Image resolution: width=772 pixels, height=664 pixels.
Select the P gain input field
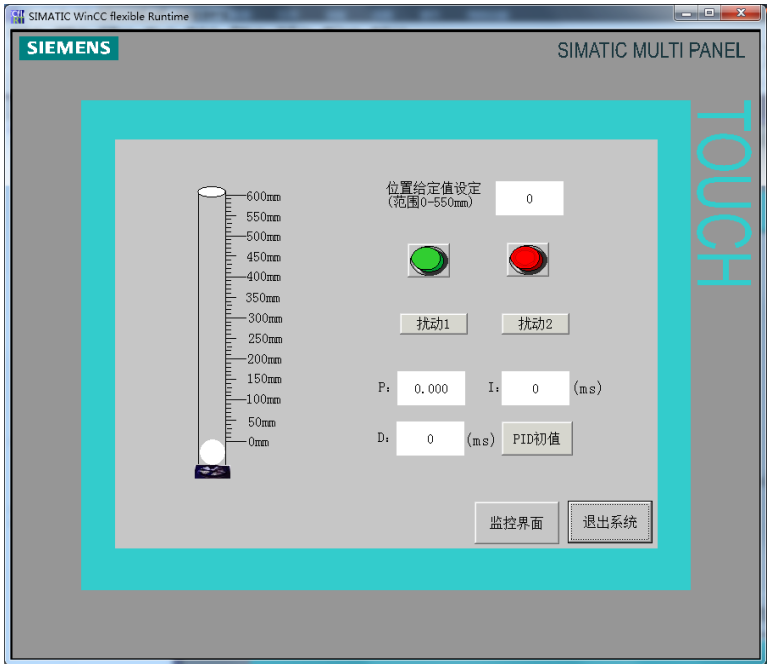[x=431, y=388]
